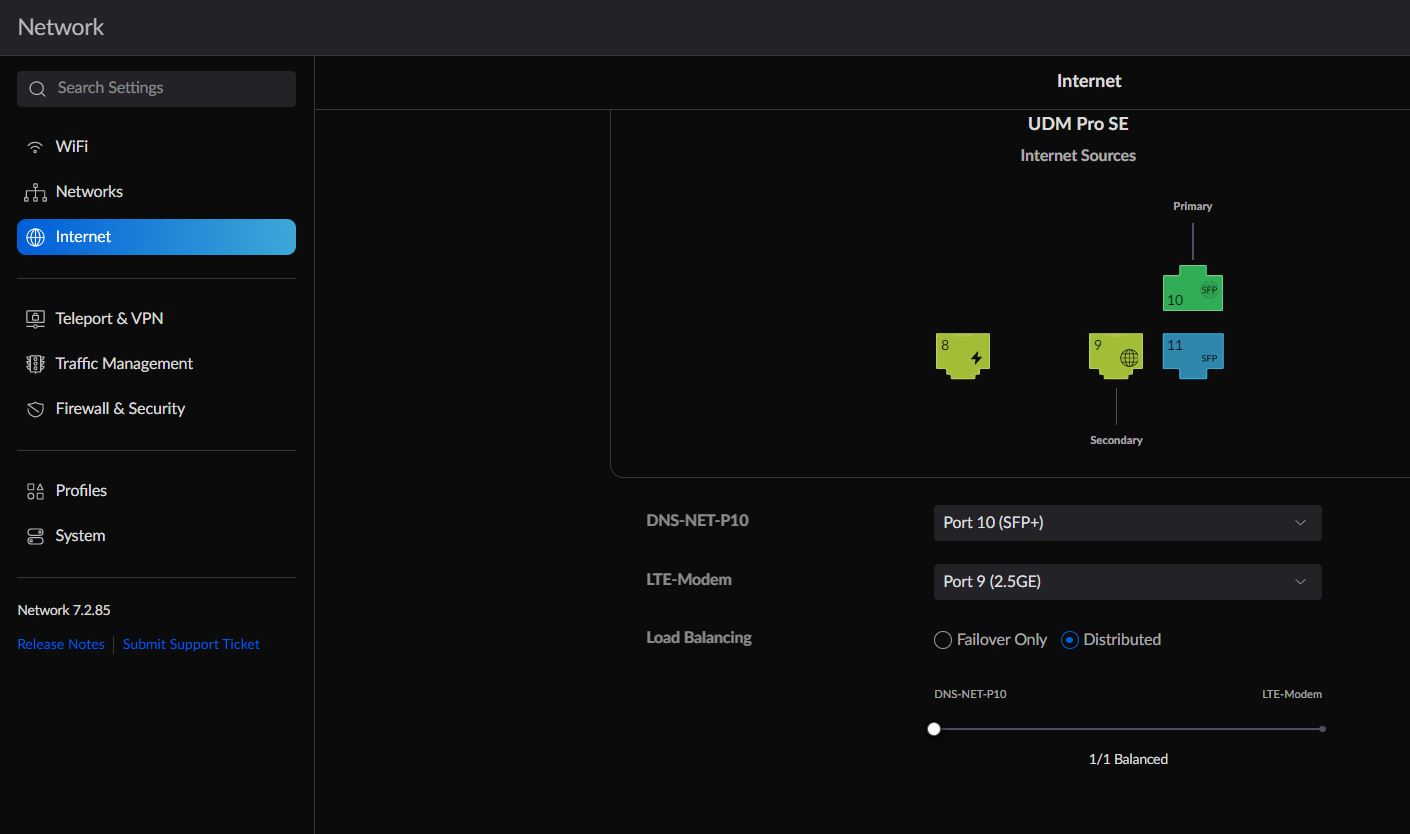1410x834 pixels.
Task: Click the Network 7.2.85 version text
Action: 64,610
